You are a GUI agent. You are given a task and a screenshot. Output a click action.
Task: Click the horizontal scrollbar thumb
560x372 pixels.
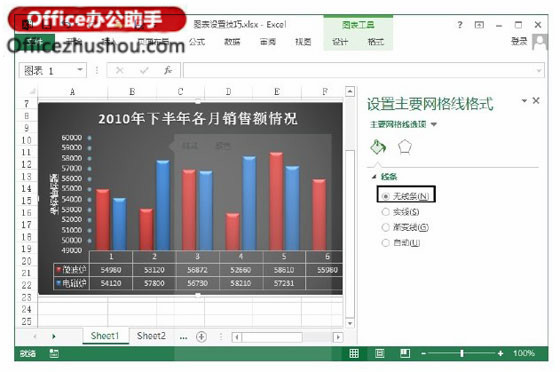point(272,337)
